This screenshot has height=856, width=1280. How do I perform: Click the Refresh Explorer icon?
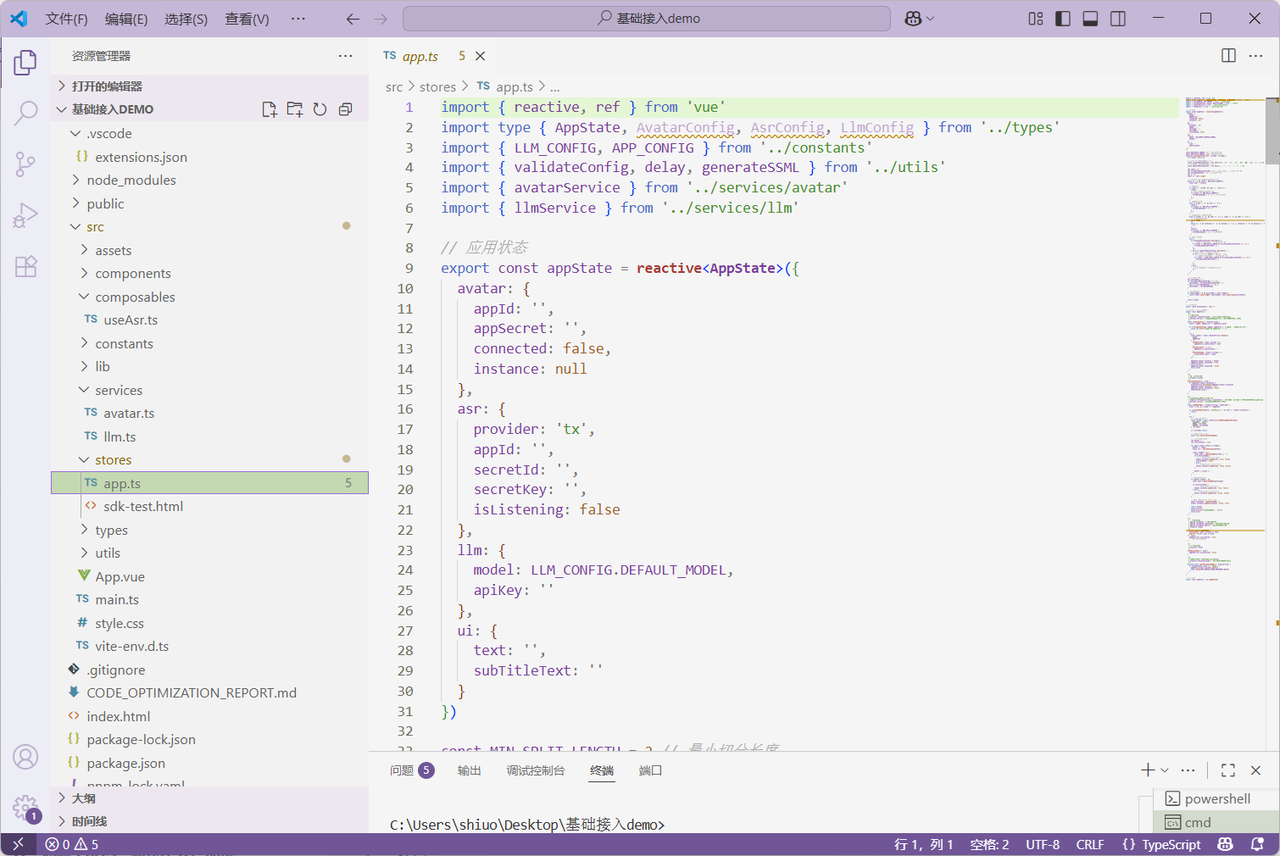[320, 109]
